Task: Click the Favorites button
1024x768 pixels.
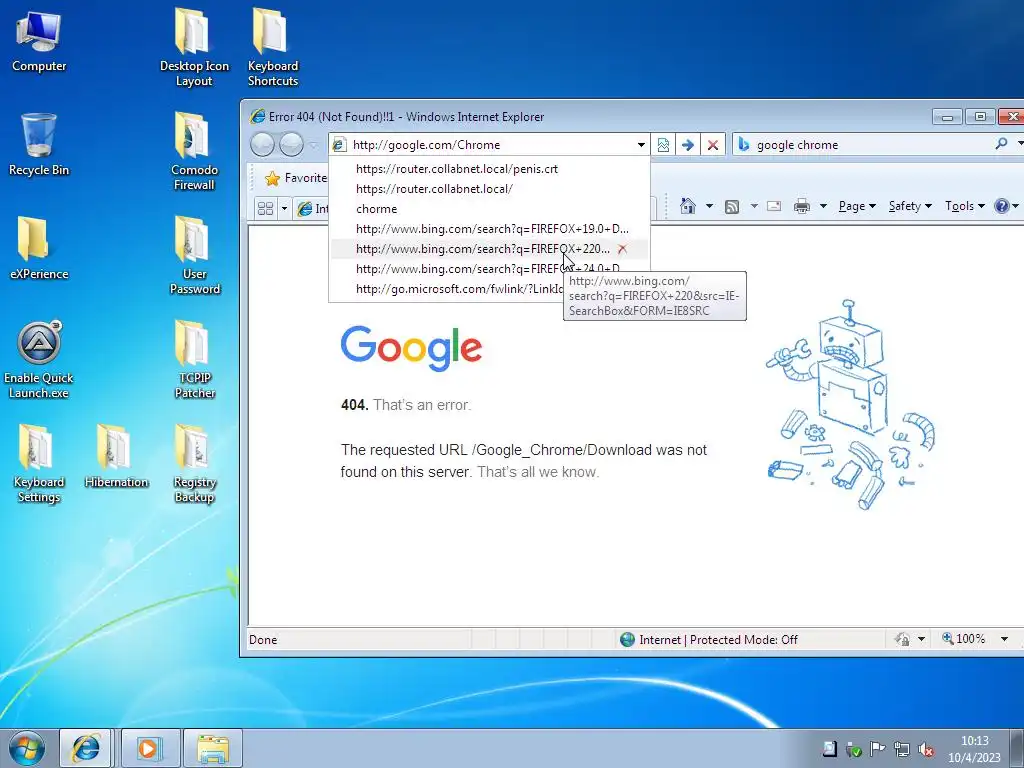Action: pyautogui.click(x=295, y=178)
